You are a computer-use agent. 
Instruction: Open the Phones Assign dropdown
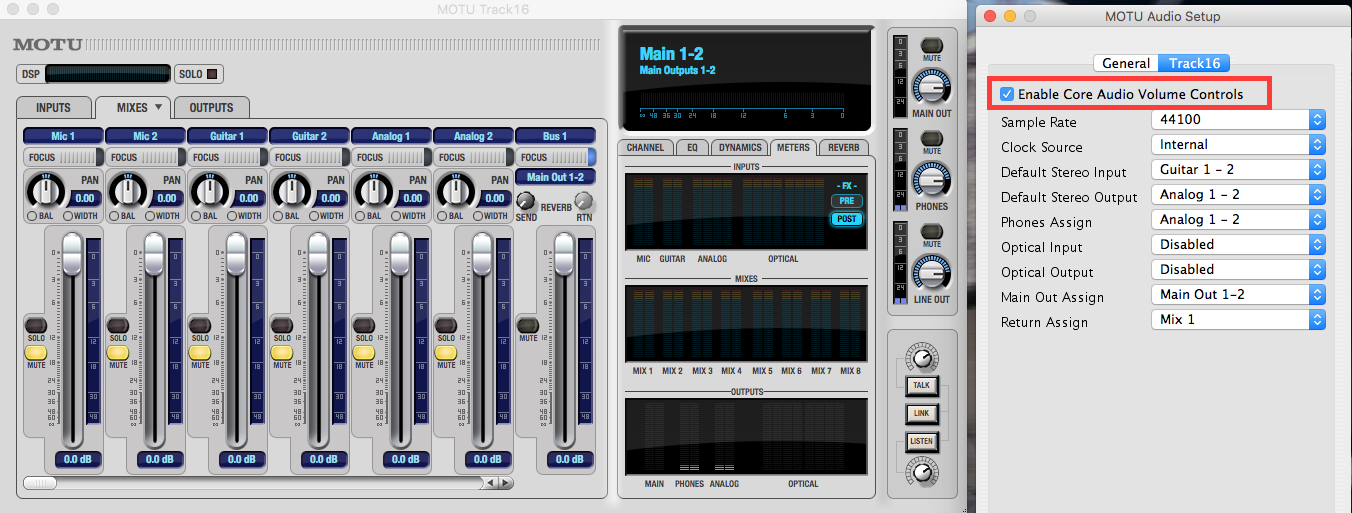(x=1238, y=220)
